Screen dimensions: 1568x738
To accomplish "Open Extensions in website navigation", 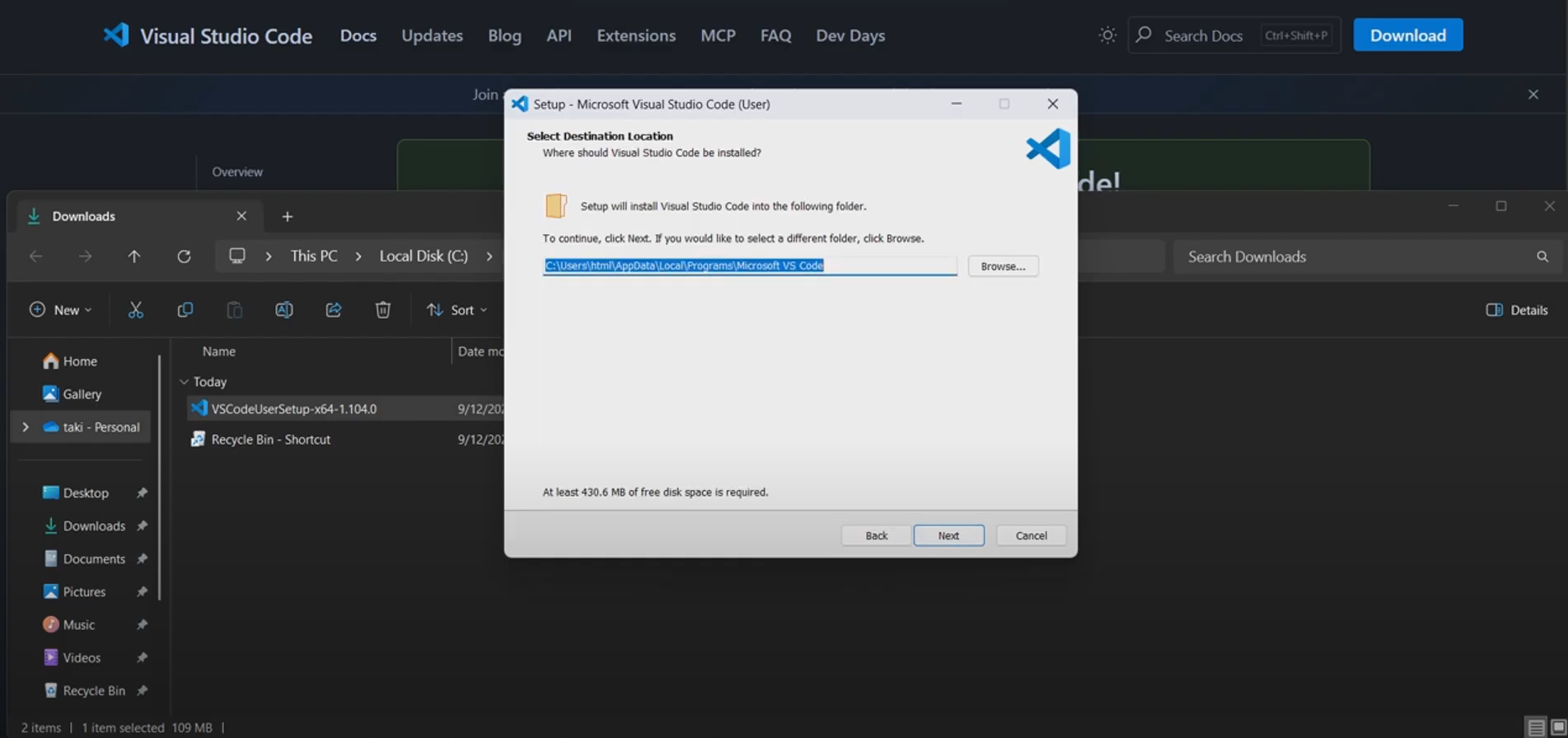I will point(636,35).
